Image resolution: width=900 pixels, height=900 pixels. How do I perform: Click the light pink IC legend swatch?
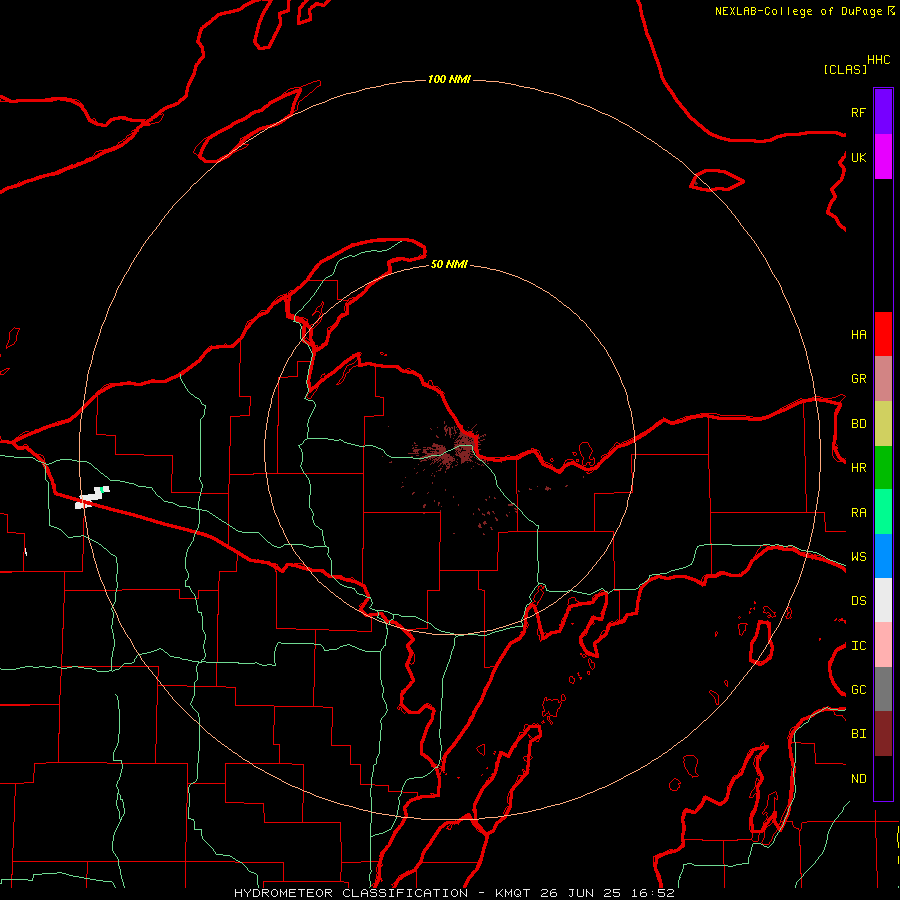tap(883, 645)
